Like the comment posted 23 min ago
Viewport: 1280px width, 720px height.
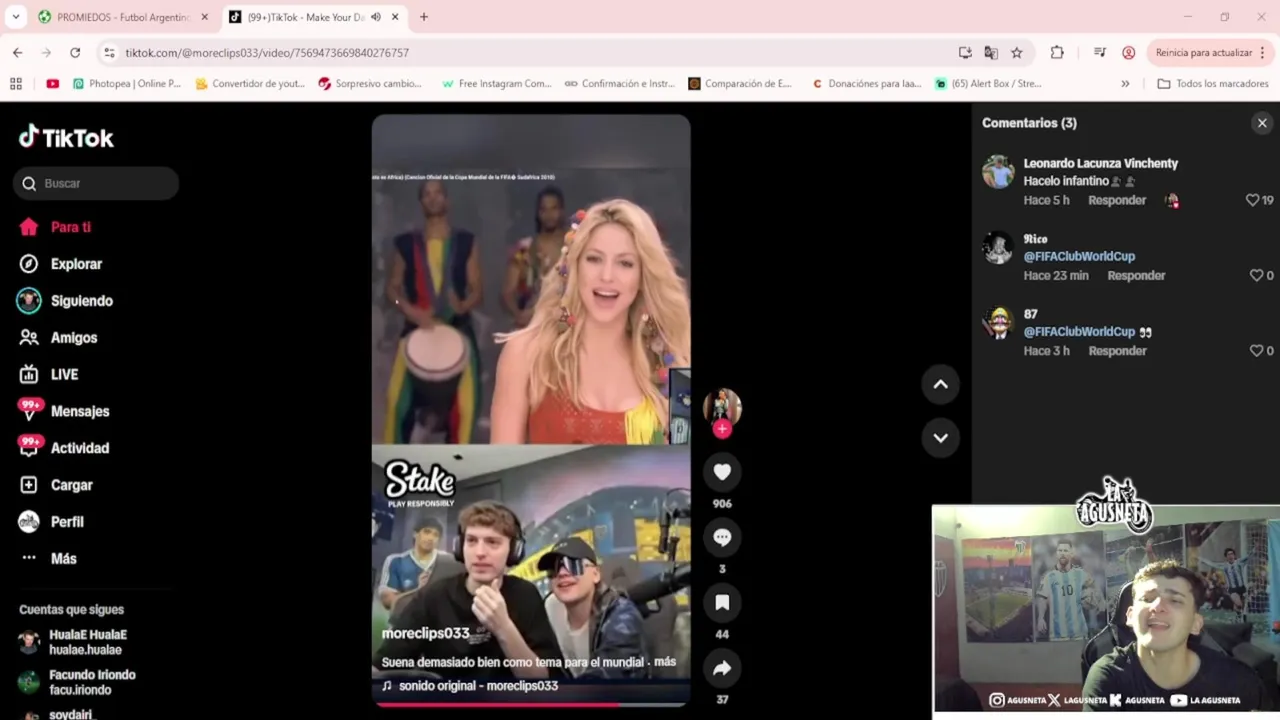[1256, 275]
